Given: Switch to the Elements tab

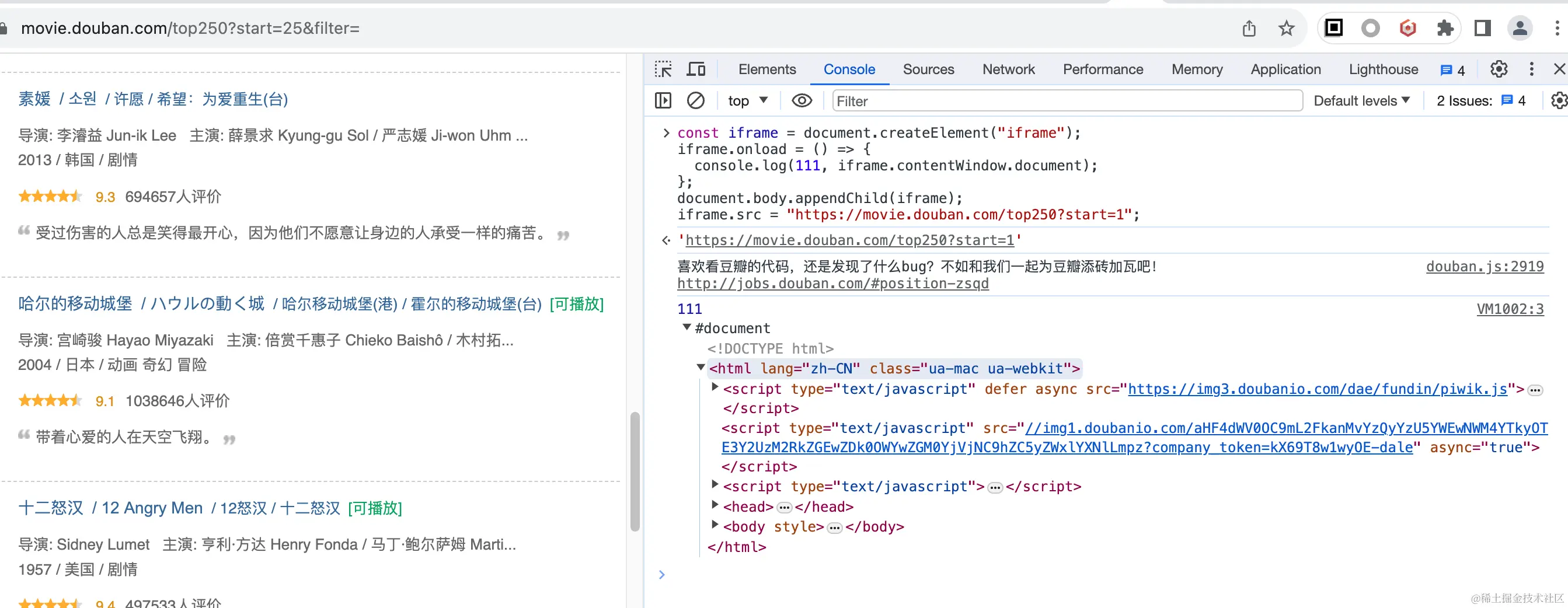Looking at the screenshot, I should pos(767,69).
